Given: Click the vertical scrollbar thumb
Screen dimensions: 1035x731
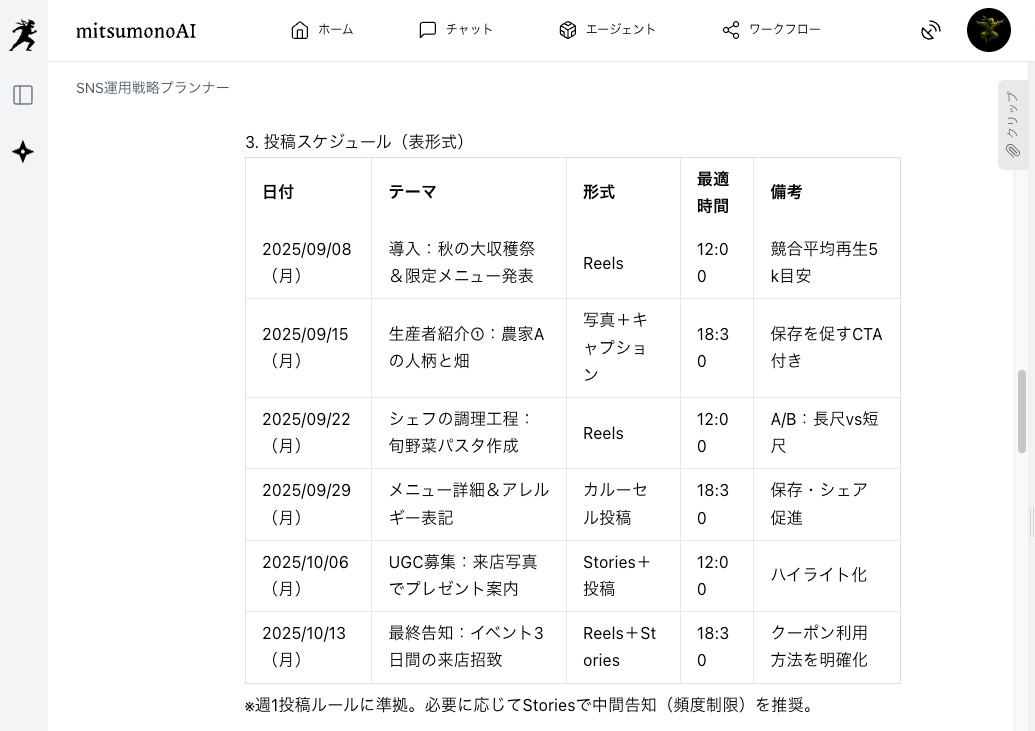Looking at the screenshot, I should coord(1022,410).
